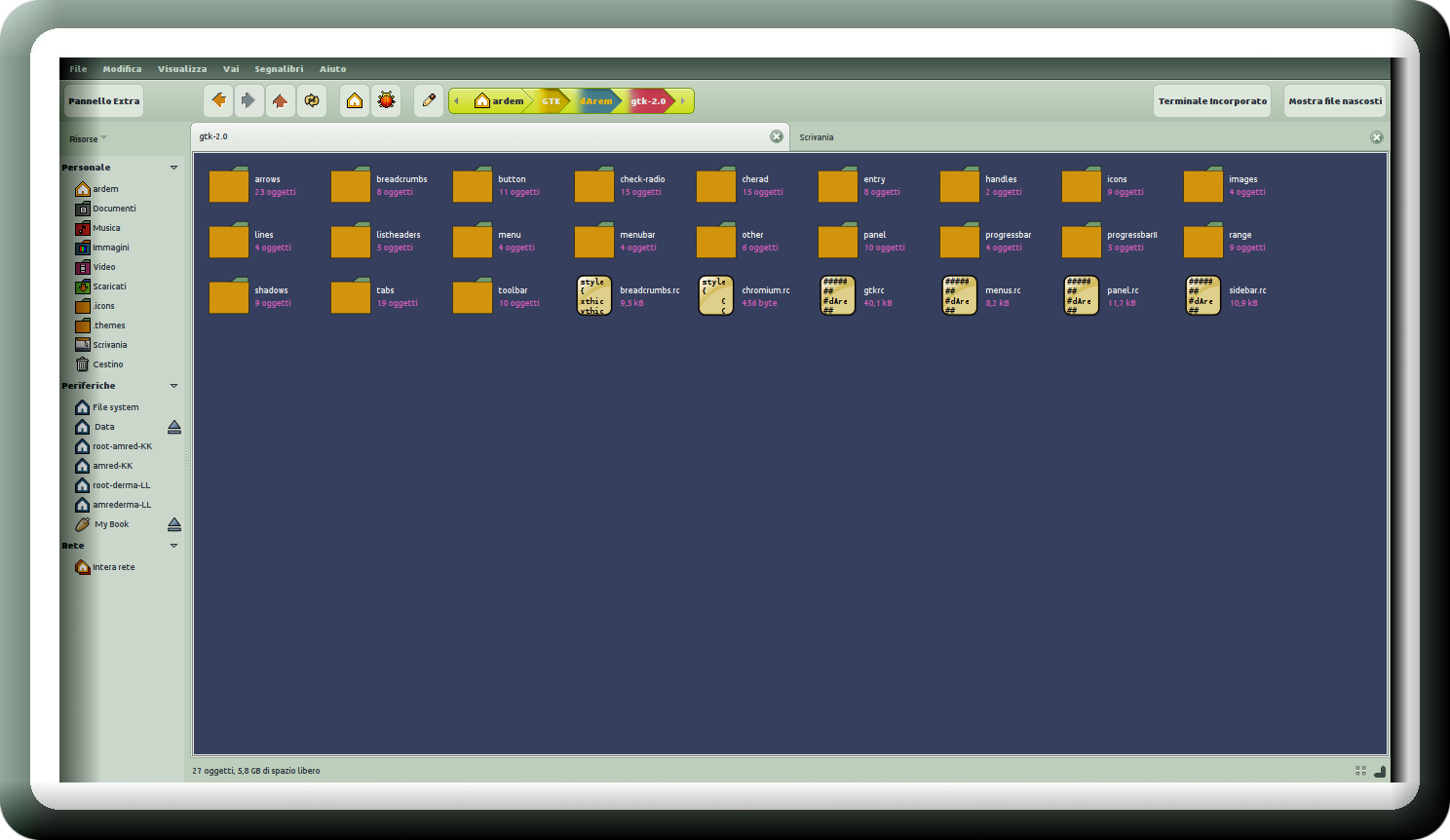
Task: Open the breadcrumbs folder
Action: click(351, 185)
